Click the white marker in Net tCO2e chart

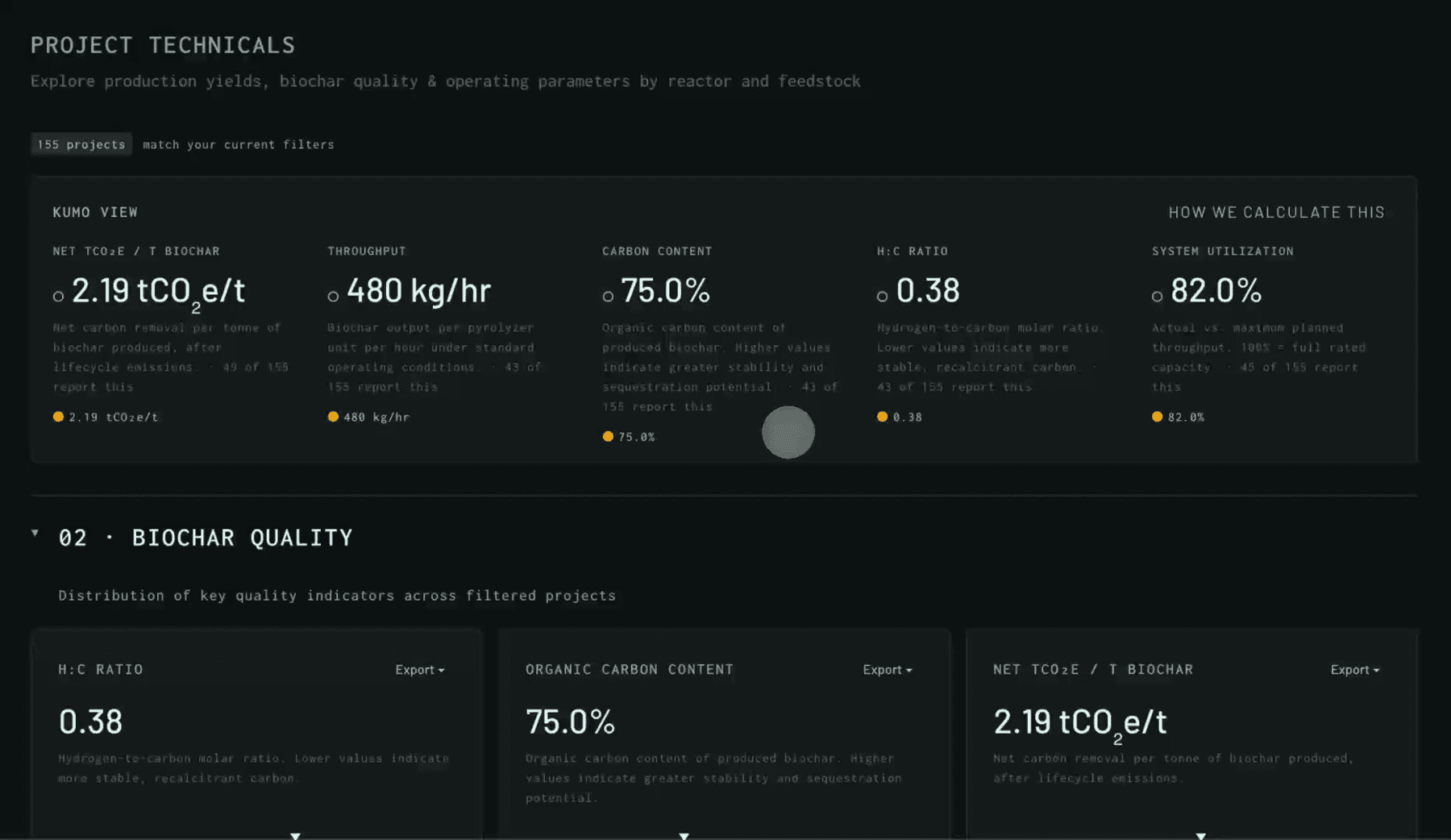click(1201, 836)
